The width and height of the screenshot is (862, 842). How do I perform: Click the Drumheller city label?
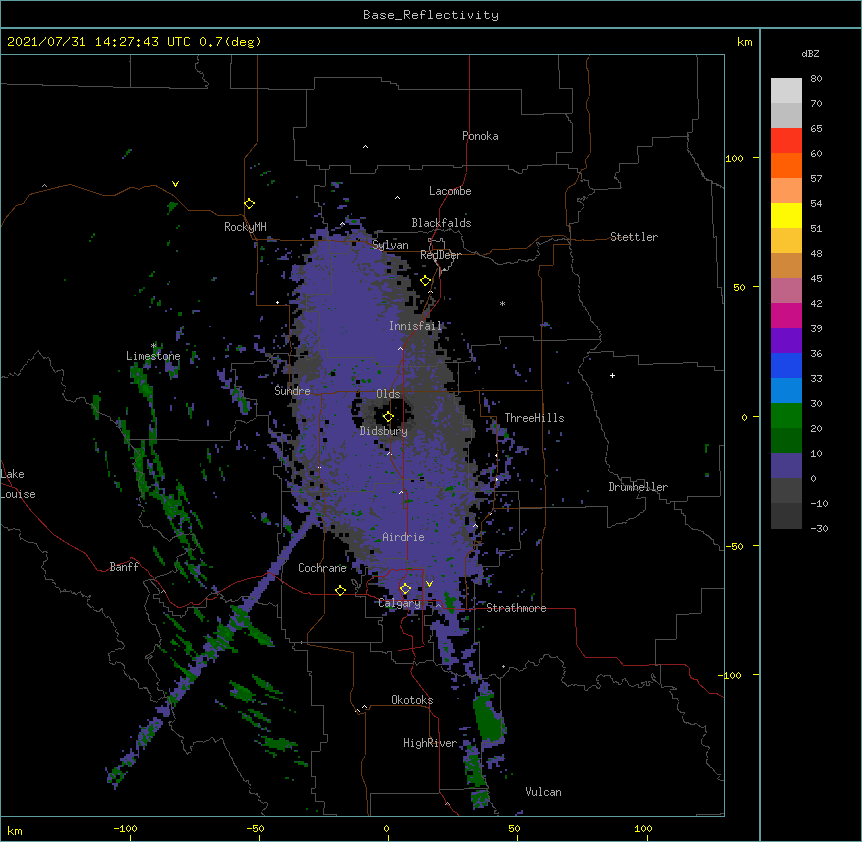(638, 487)
